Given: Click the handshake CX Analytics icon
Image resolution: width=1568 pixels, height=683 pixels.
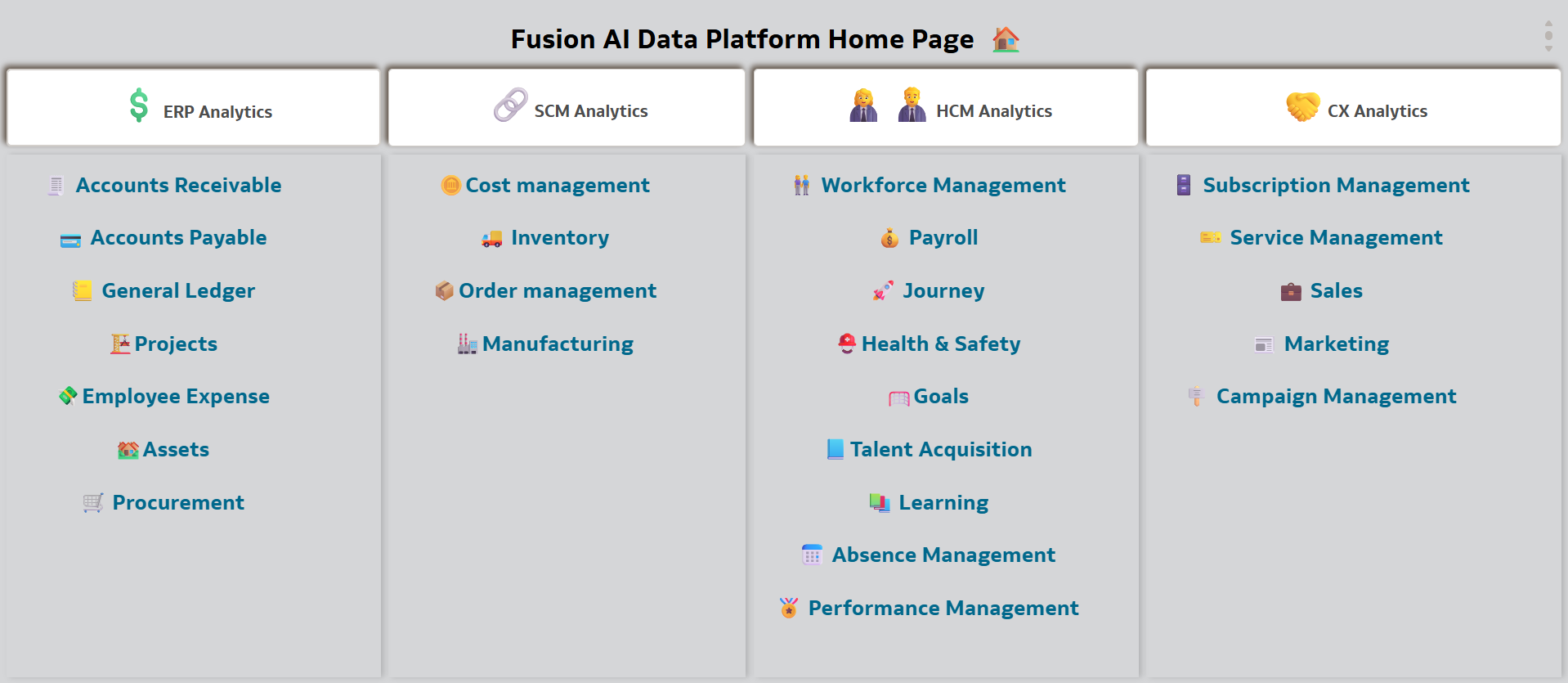Looking at the screenshot, I should point(1302,106).
